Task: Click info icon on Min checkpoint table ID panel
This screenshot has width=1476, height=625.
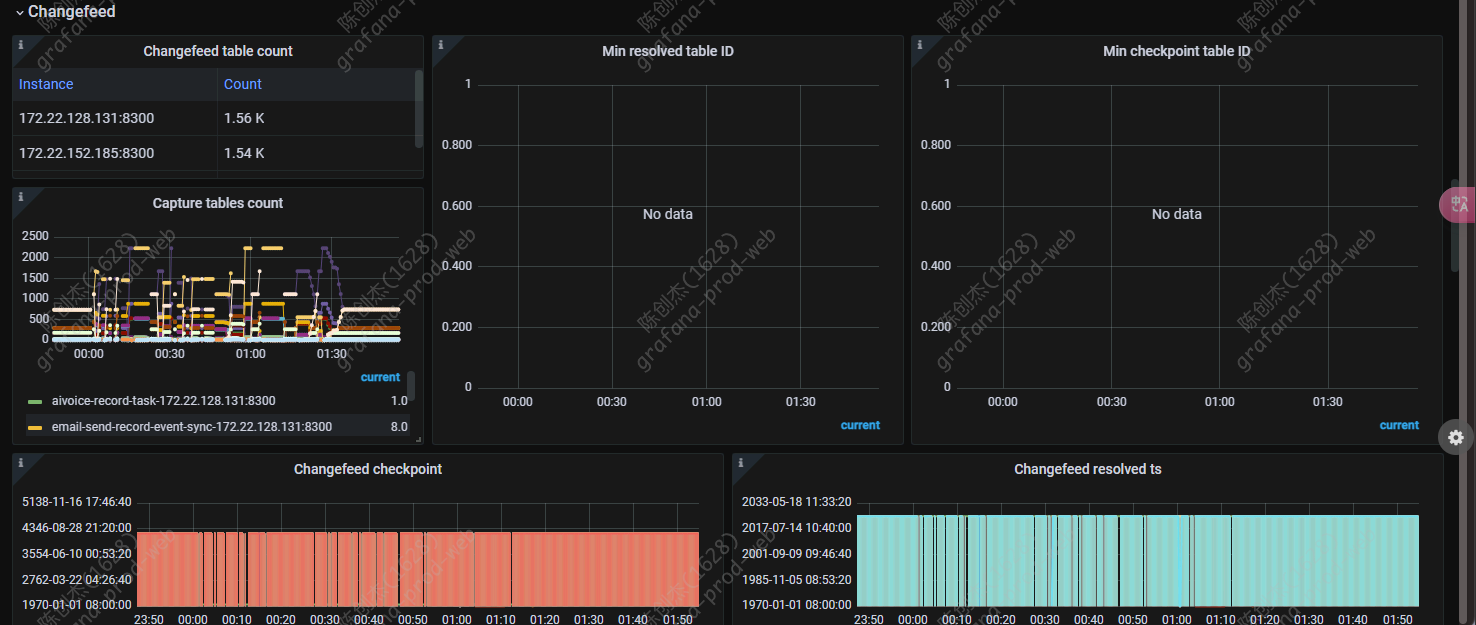Action: coord(919,44)
